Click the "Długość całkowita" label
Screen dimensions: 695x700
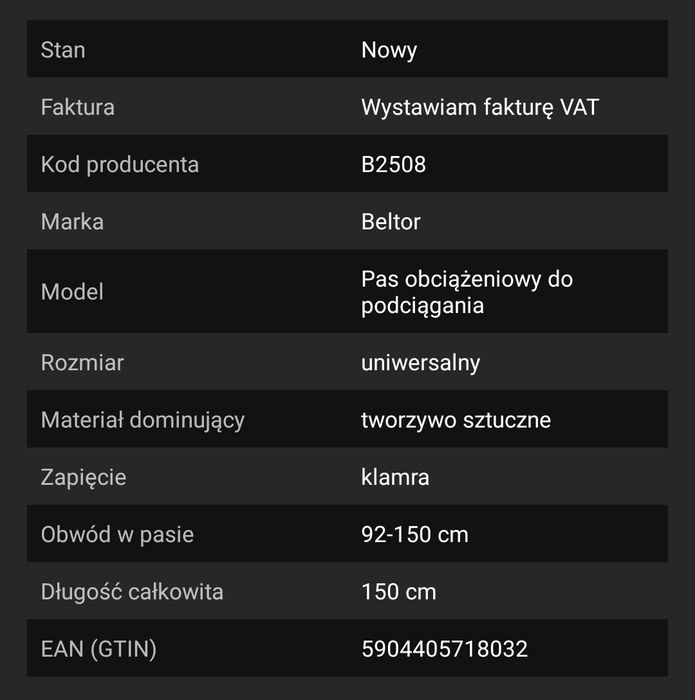(132, 592)
